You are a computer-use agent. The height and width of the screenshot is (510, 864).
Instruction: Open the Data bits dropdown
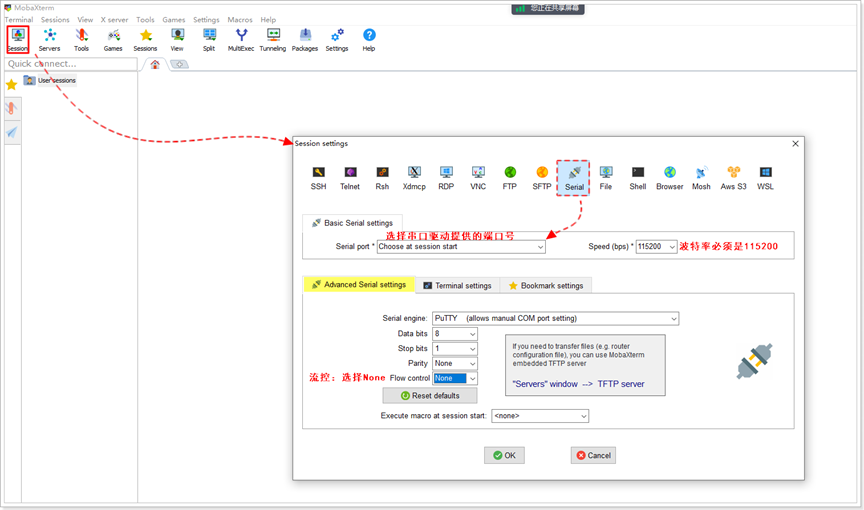pyautogui.click(x=455, y=334)
